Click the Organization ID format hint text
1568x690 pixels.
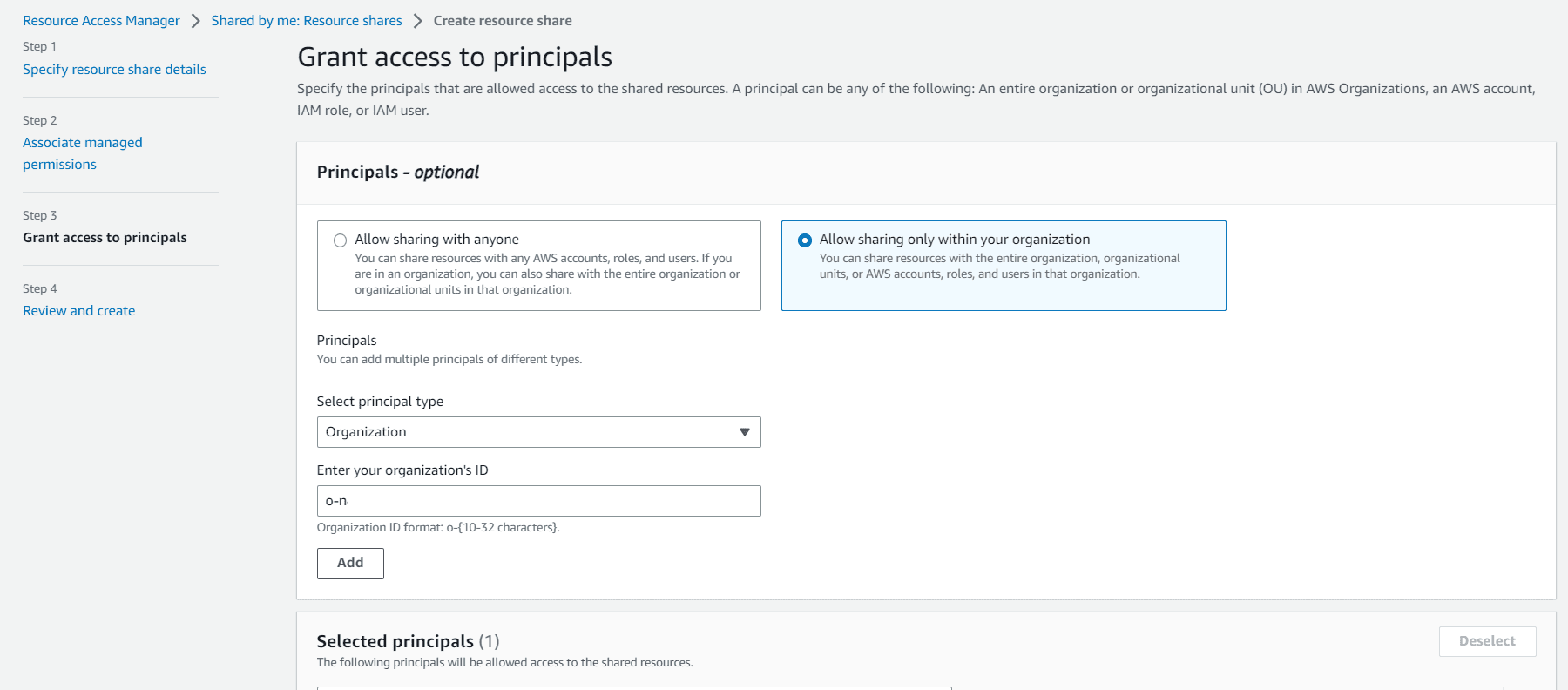click(438, 528)
